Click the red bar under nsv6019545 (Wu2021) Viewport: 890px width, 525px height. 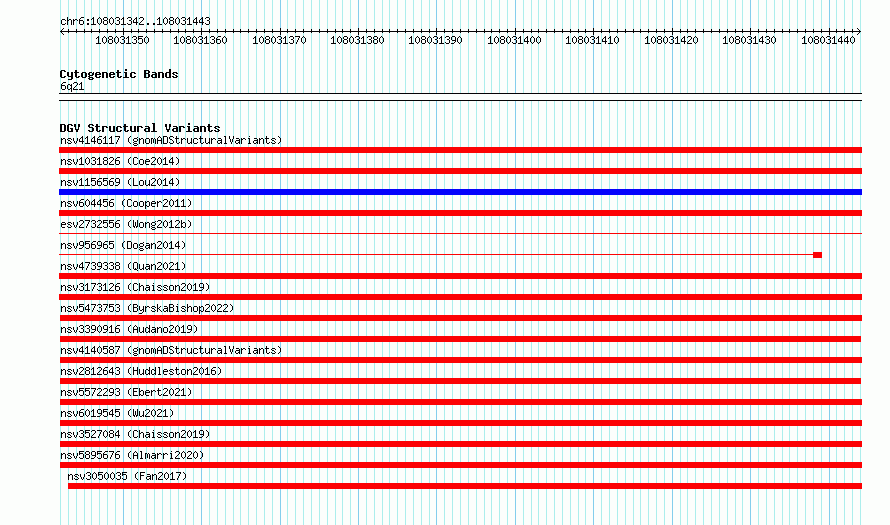point(460,423)
